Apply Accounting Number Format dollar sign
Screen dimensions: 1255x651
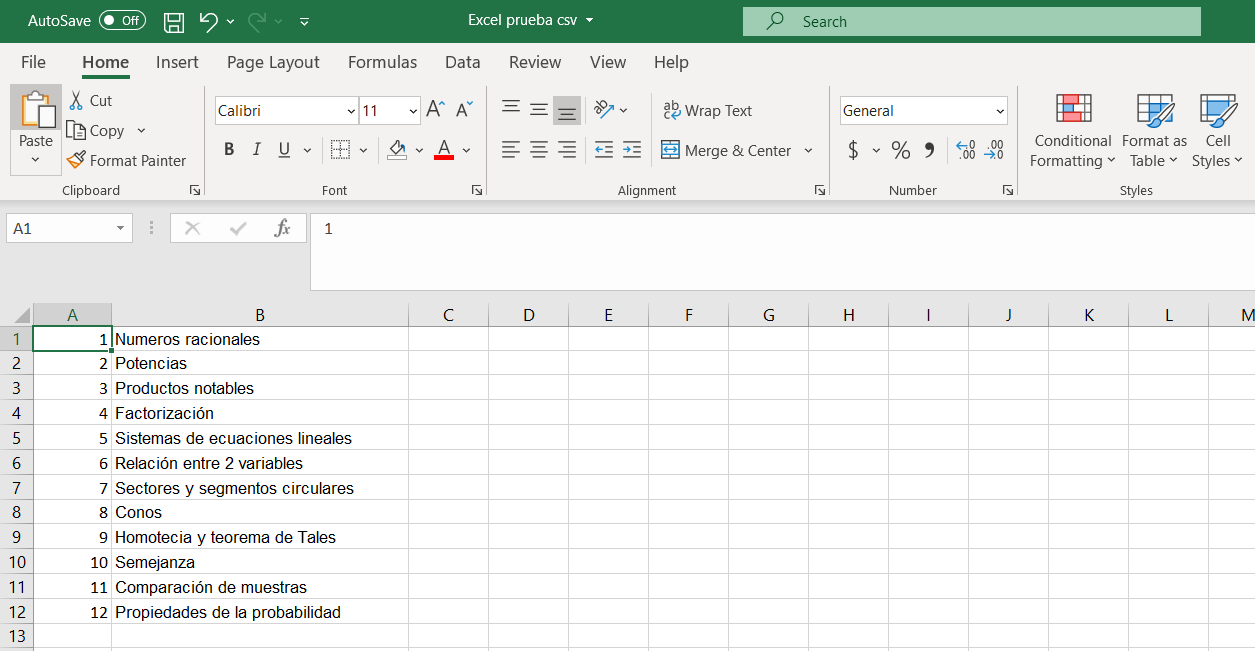pyautogui.click(x=853, y=150)
